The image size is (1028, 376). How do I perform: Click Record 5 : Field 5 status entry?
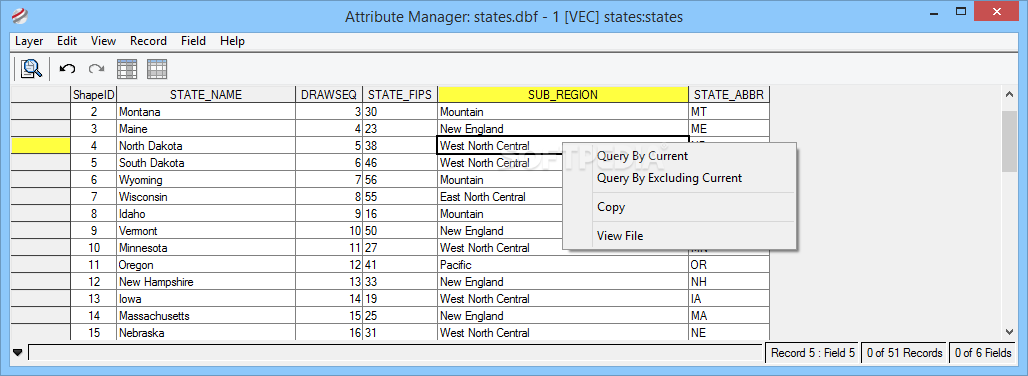(x=813, y=353)
